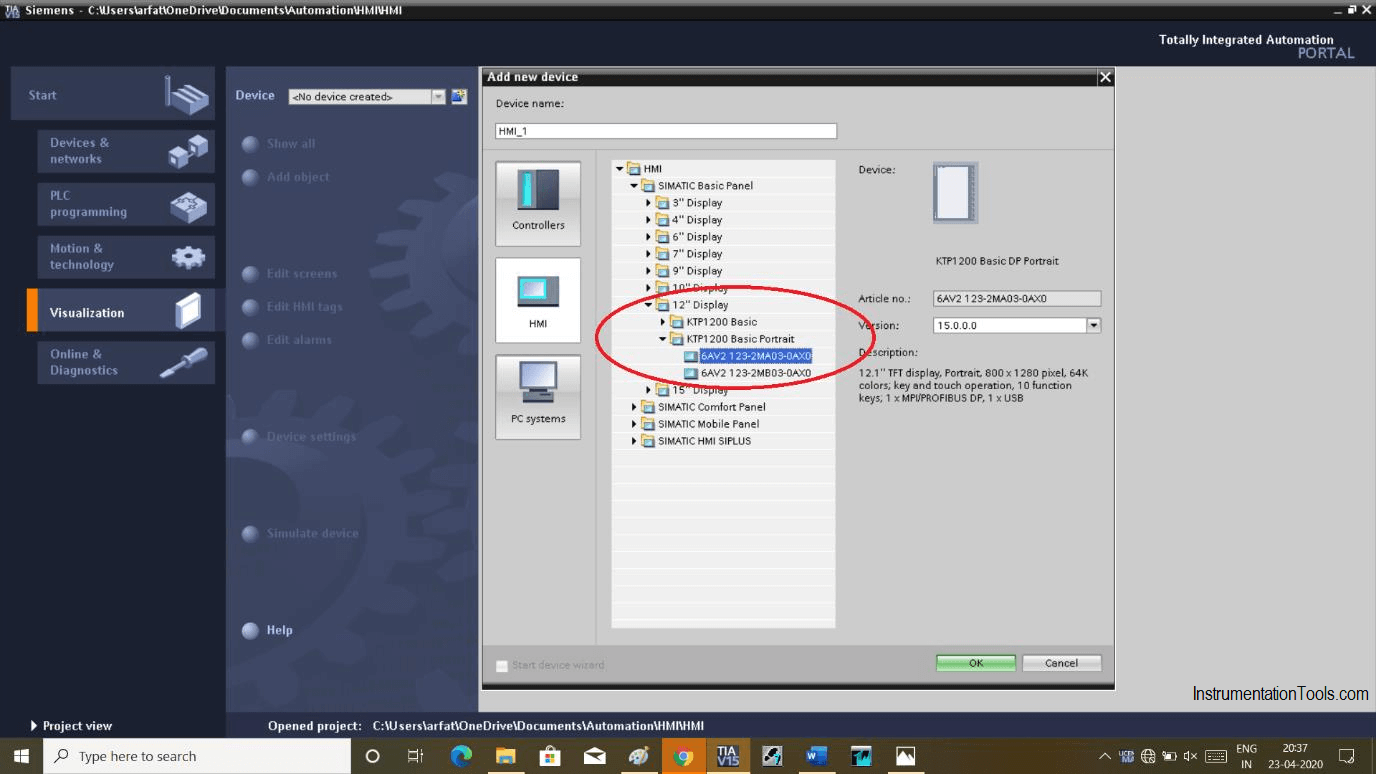Image resolution: width=1376 pixels, height=774 pixels.
Task: Open File Explorer from taskbar
Action: point(505,756)
